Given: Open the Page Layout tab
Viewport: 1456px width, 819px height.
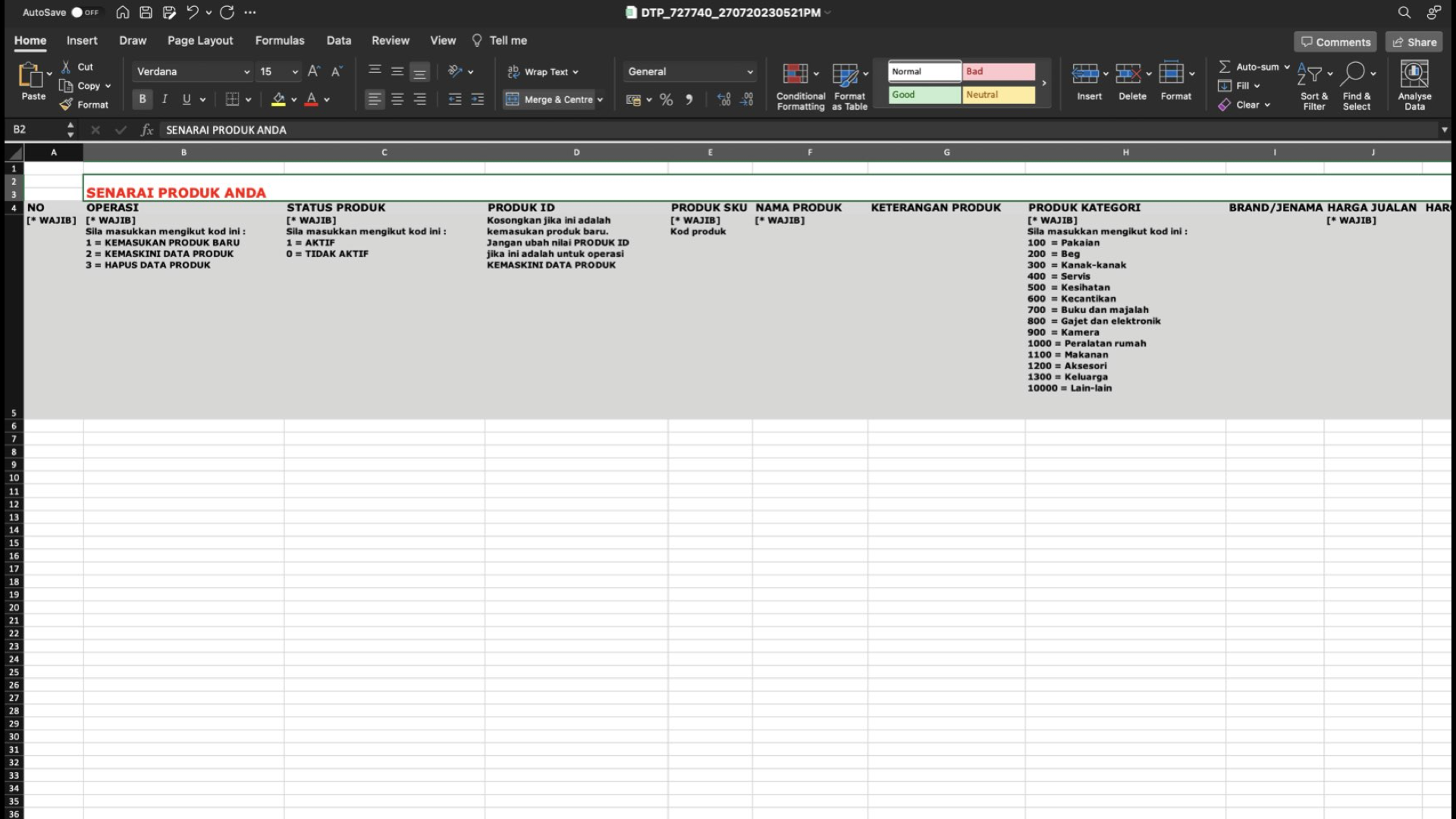Looking at the screenshot, I should coord(200,40).
